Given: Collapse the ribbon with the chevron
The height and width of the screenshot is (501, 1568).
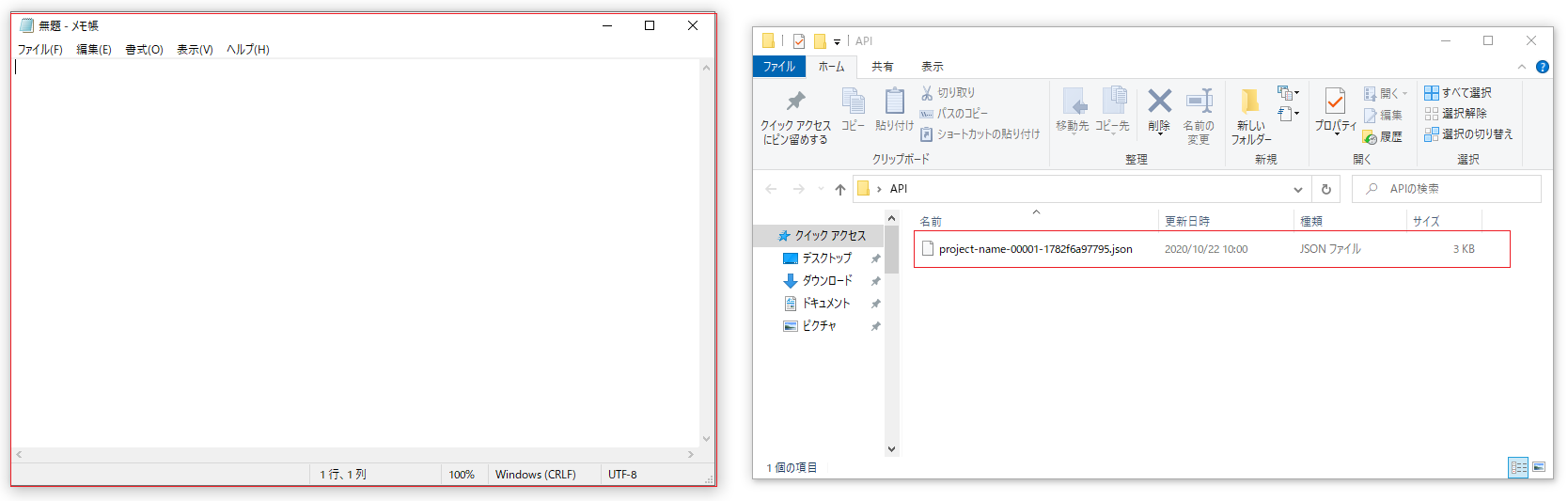Looking at the screenshot, I should pos(1521,67).
